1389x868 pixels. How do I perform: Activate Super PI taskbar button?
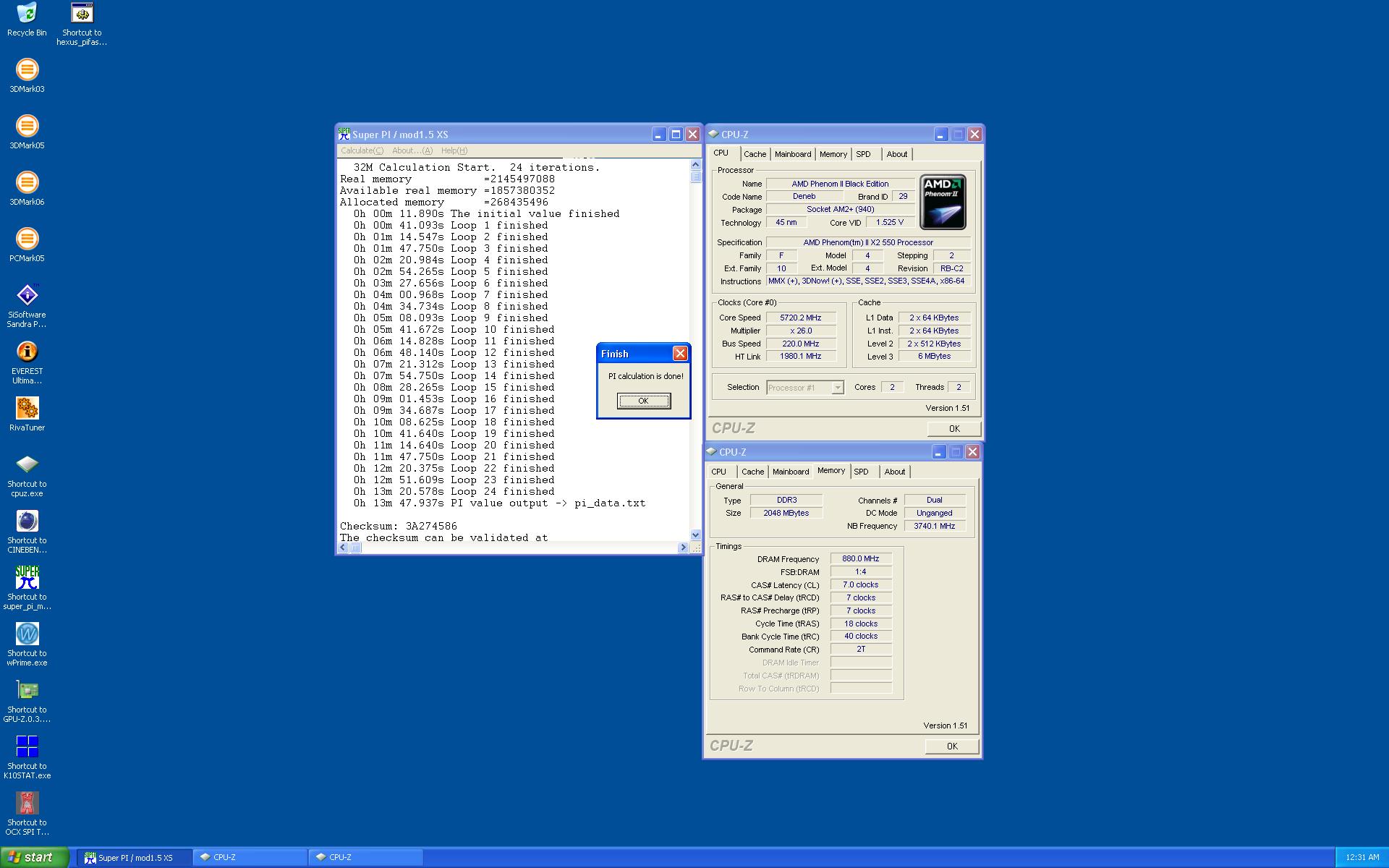[135, 857]
